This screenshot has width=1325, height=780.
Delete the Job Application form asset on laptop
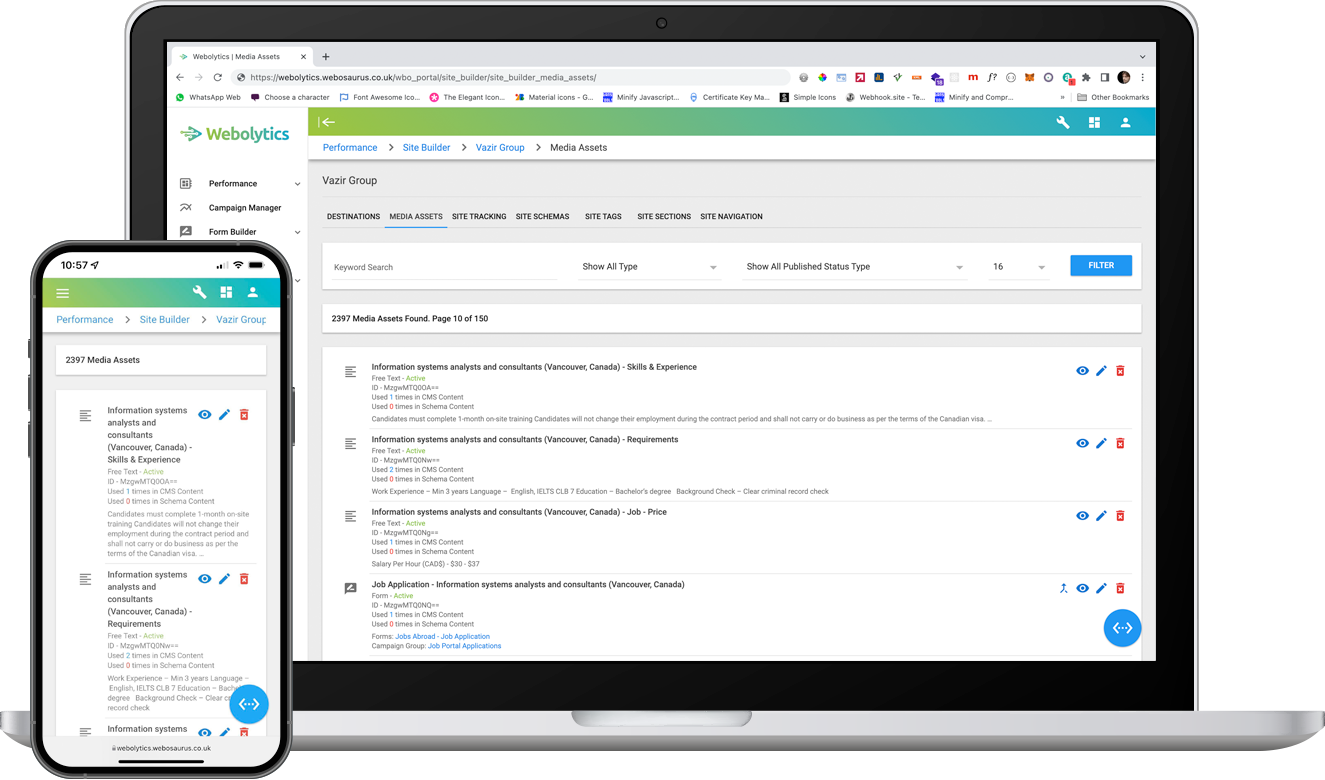(1120, 589)
